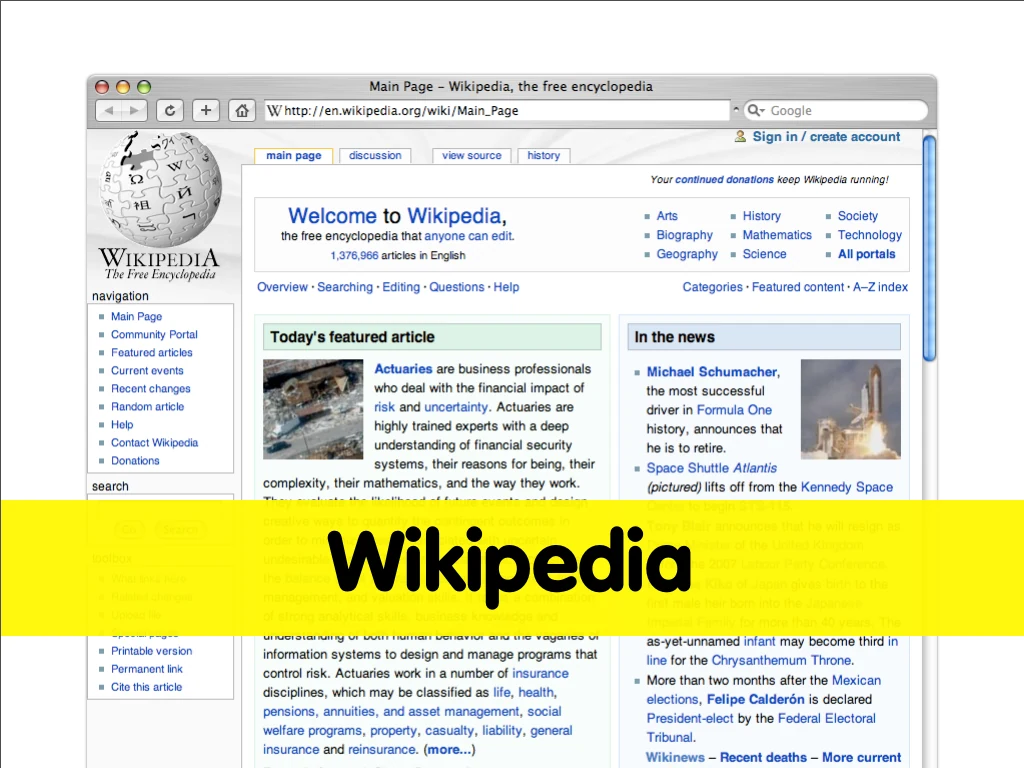Screen dimensions: 1024x768
Task: Open the Formula One link
Action: (734, 409)
